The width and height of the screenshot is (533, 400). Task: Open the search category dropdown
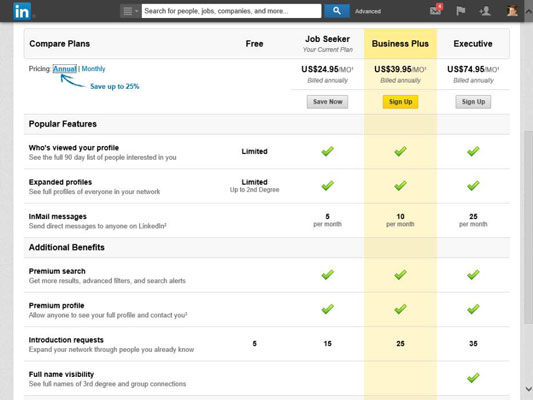coord(130,11)
